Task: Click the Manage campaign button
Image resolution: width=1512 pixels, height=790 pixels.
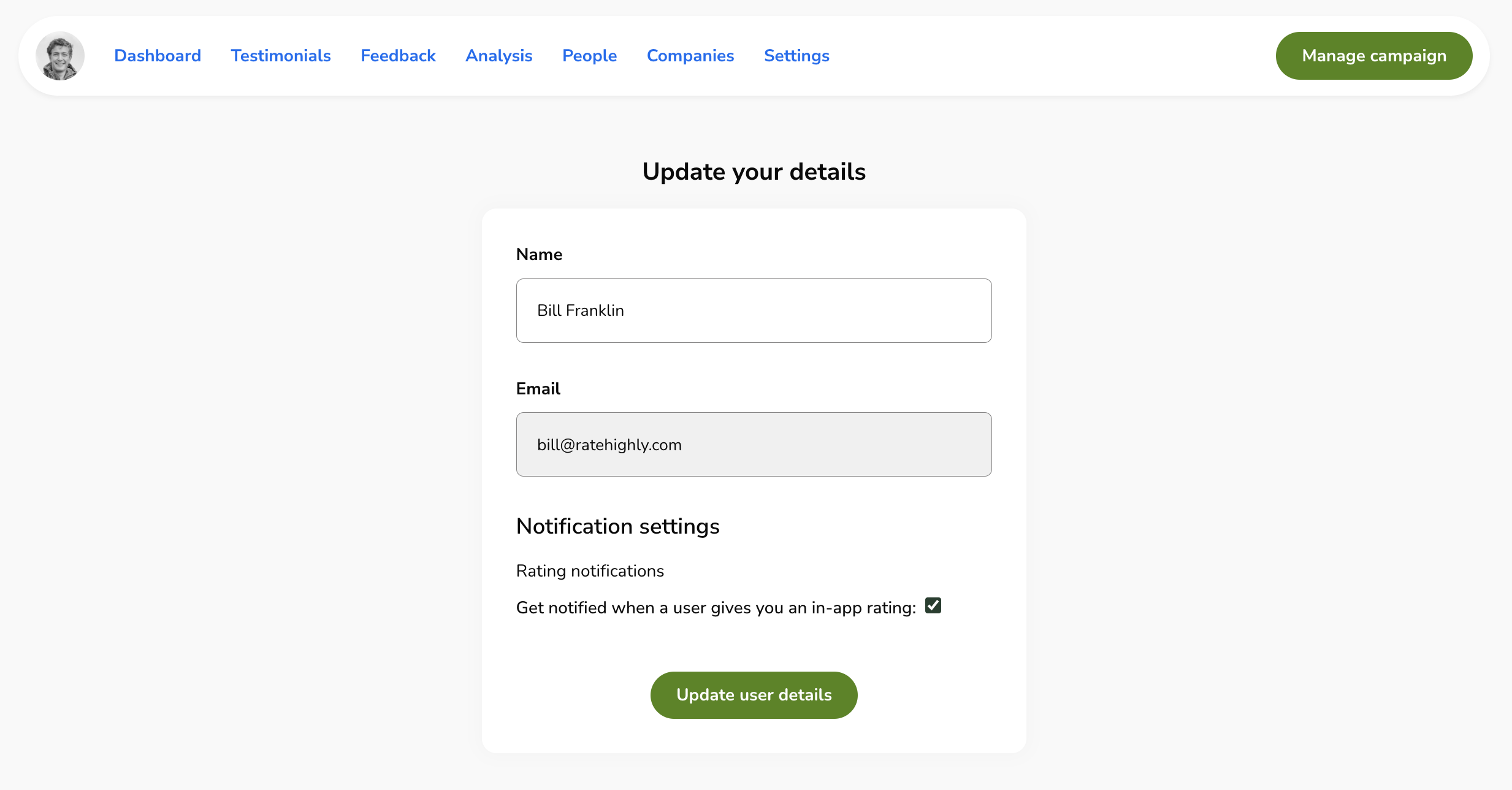Action: (x=1373, y=55)
